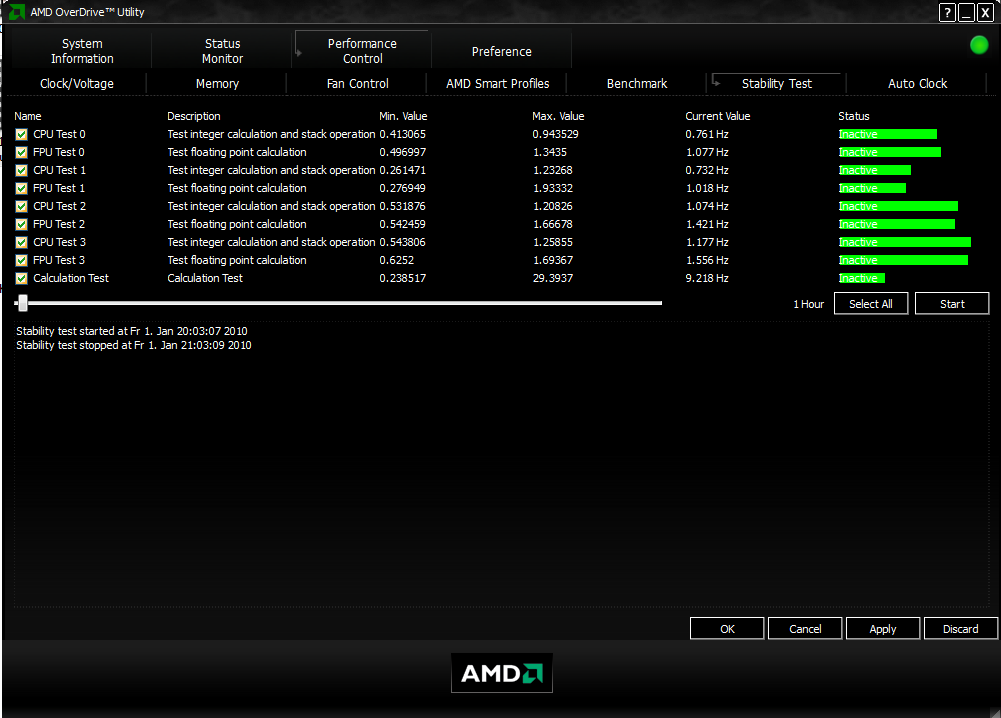Open the Auto Clock sub-tab

[x=917, y=84]
